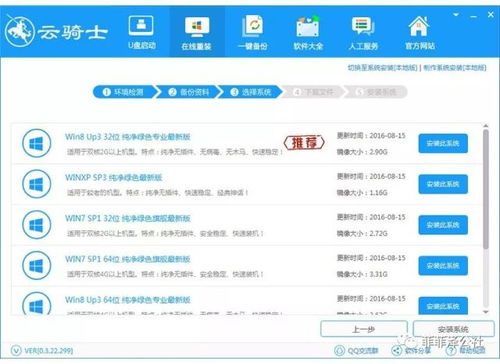
Task: Install the WINXP SP3 system
Action: click(443, 184)
